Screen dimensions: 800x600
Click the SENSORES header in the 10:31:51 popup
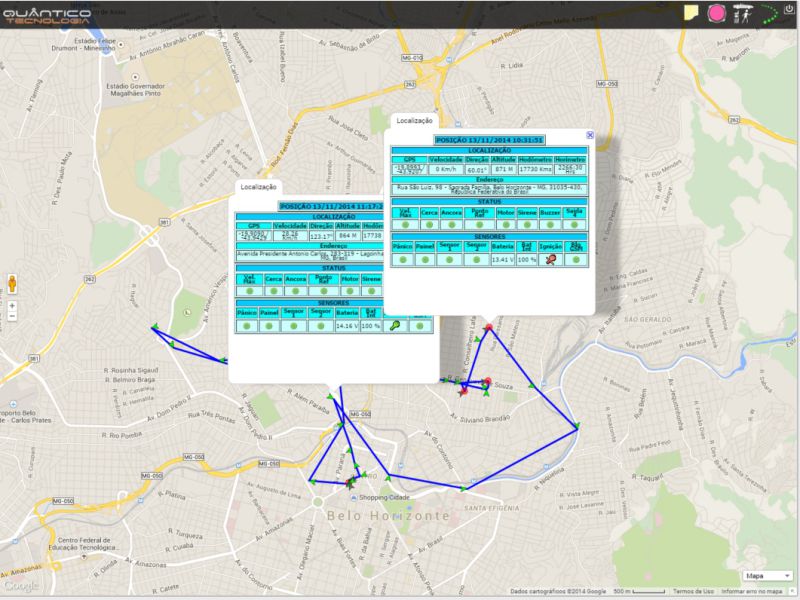(489, 237)
